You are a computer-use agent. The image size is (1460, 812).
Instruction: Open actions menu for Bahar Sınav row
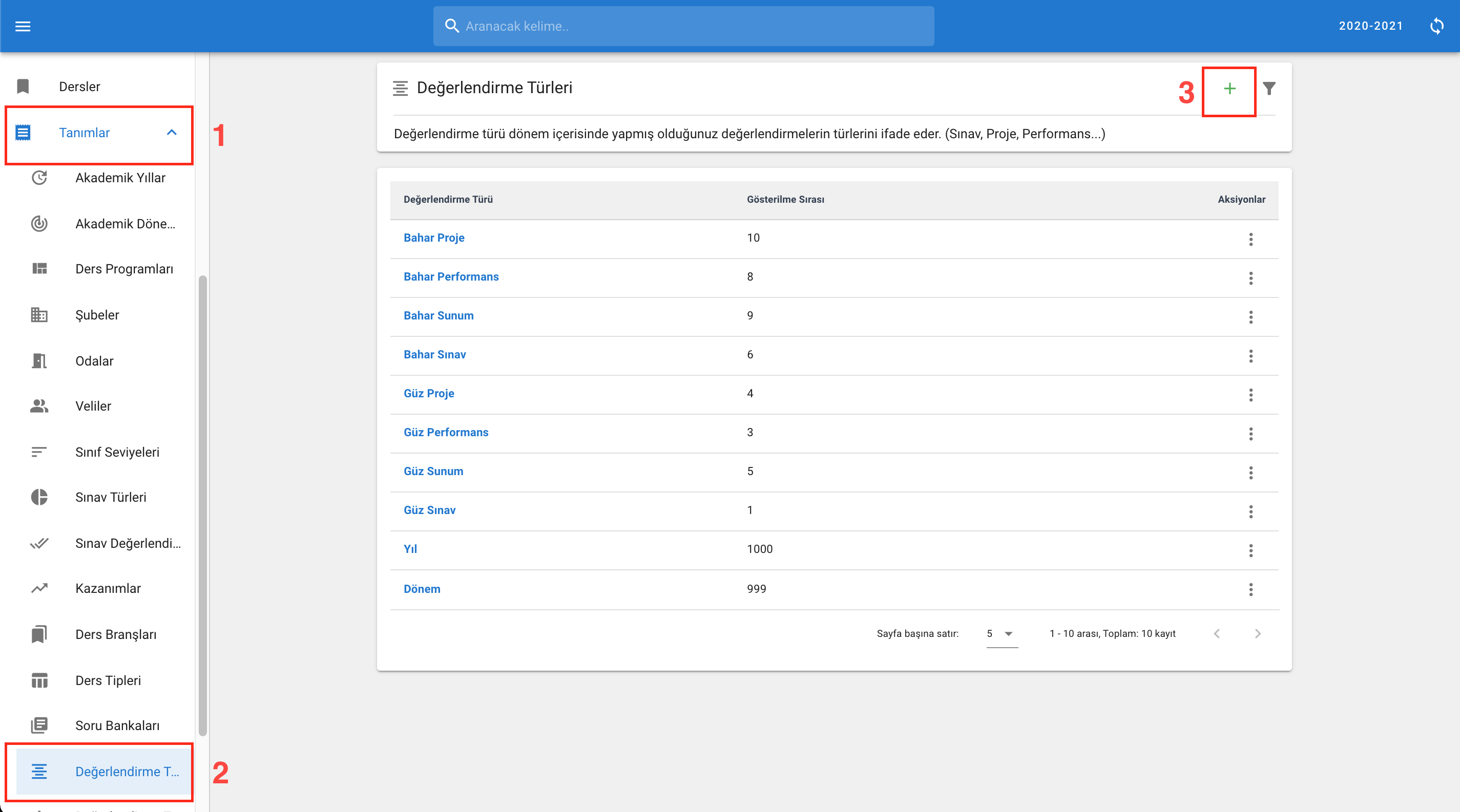(1251, 356)
